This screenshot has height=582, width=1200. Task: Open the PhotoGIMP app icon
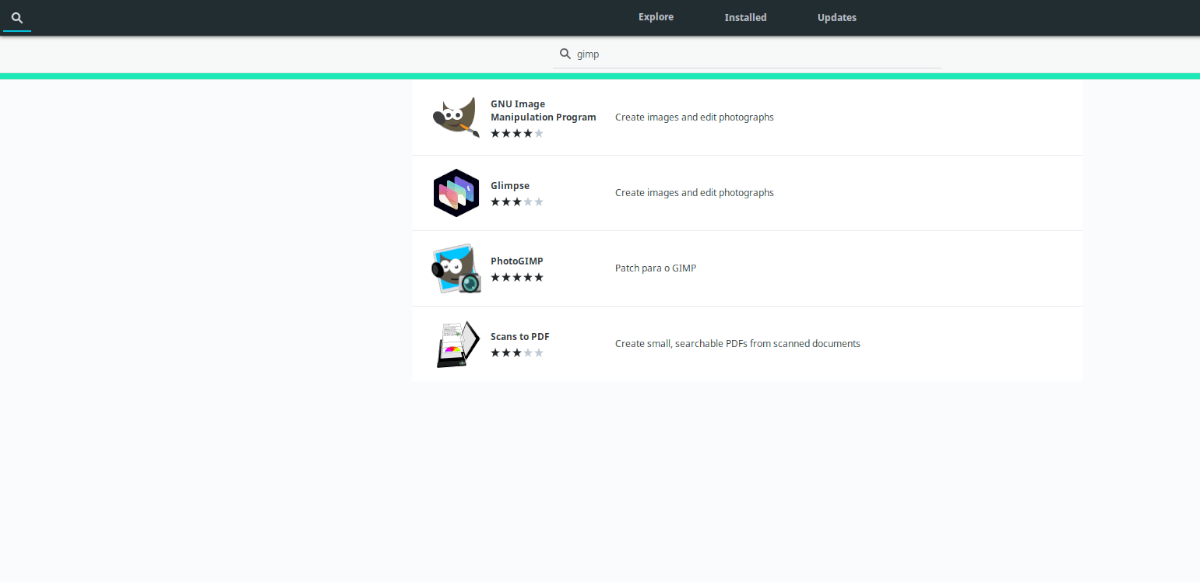[456, 268]
